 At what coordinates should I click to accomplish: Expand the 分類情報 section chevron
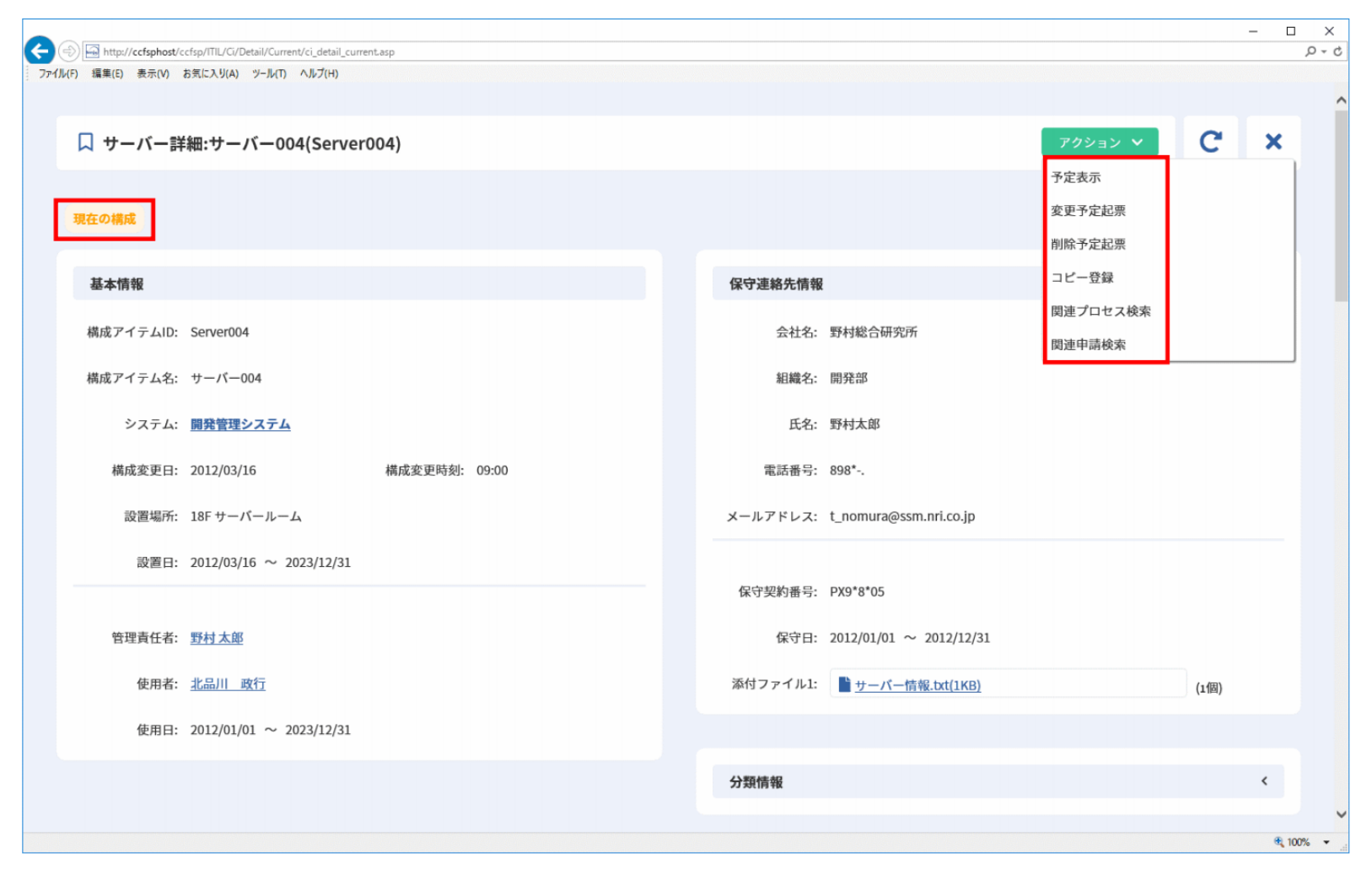tap(1264, 781)
